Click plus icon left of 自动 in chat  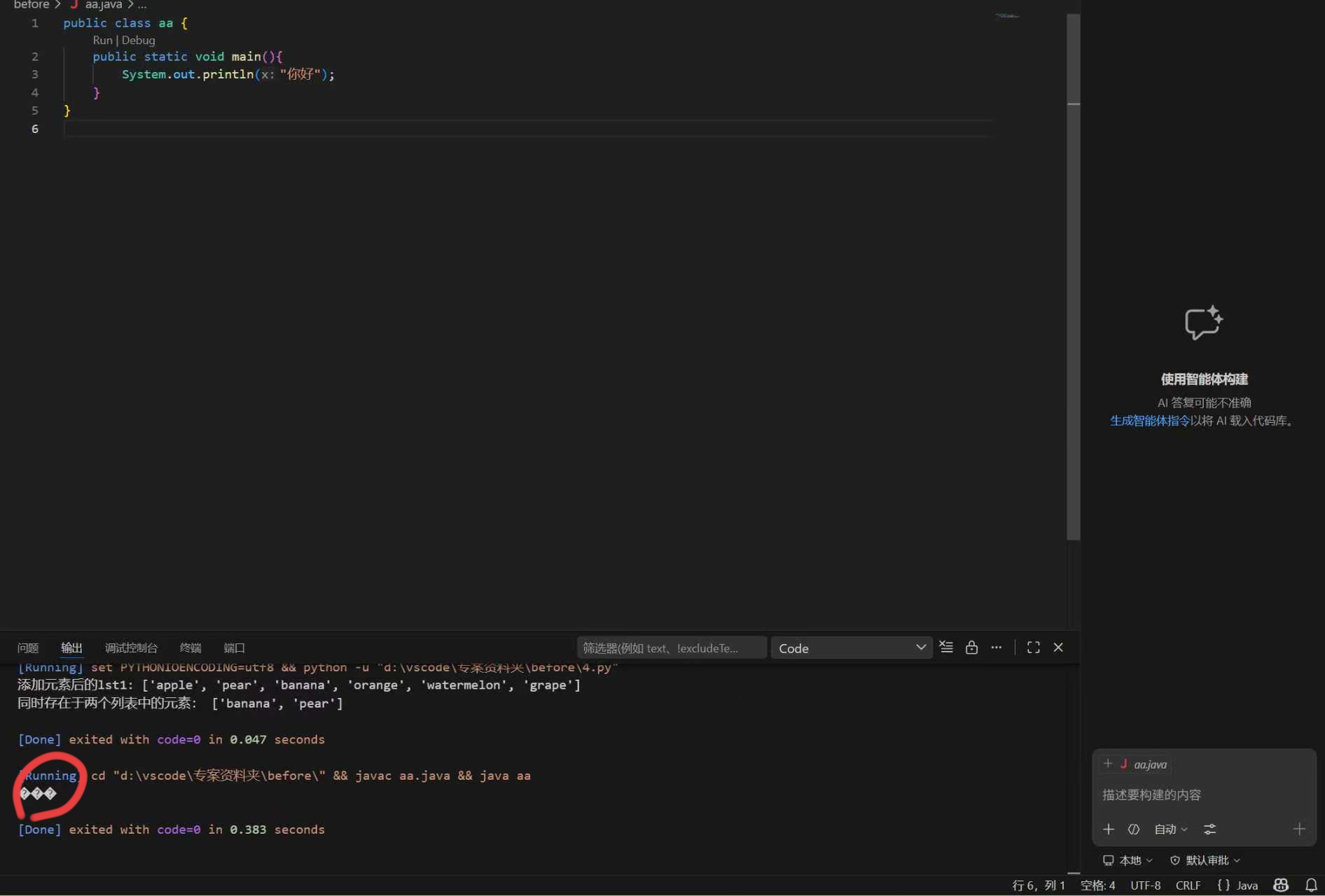tap(1109, 829)
